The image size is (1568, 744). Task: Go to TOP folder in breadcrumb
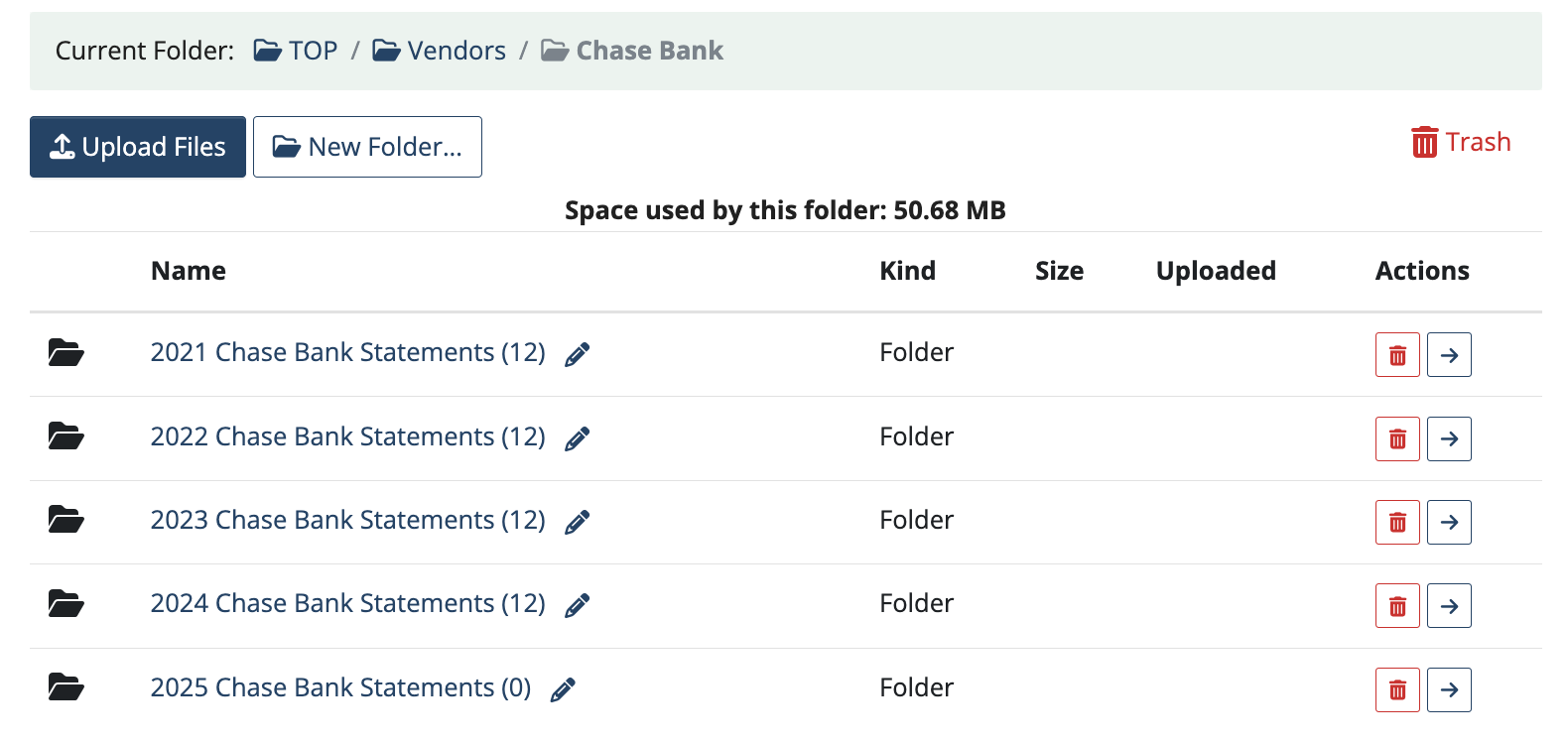pos(296,51)
